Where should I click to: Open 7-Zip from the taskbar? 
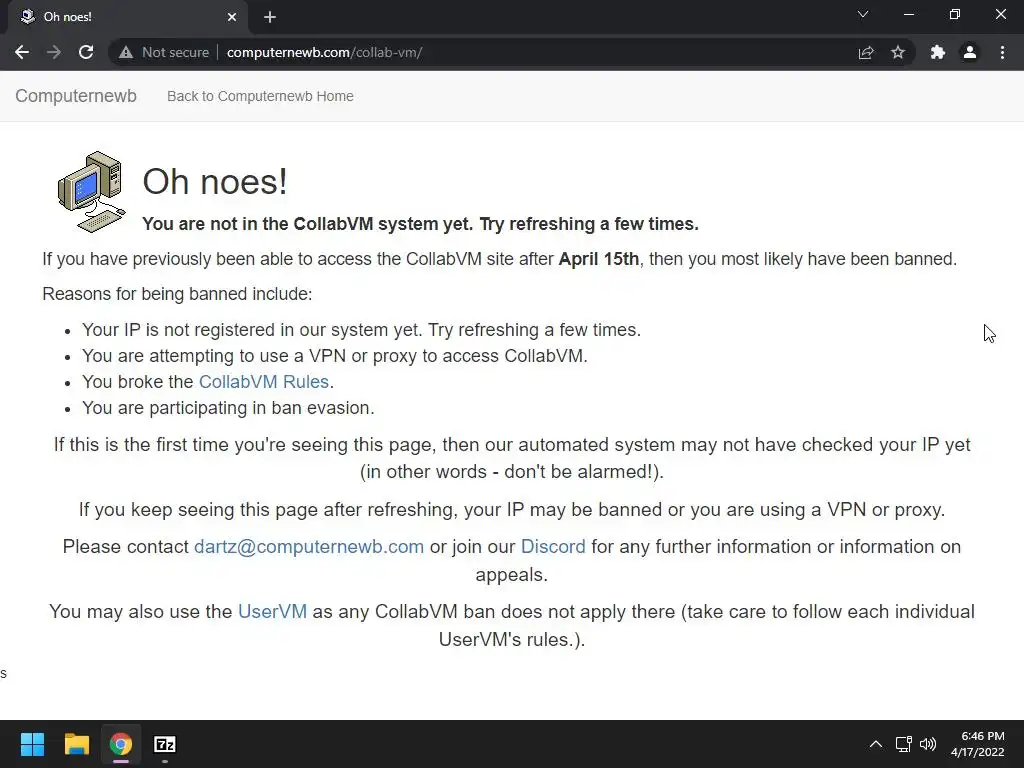click(x=165, y=744)
